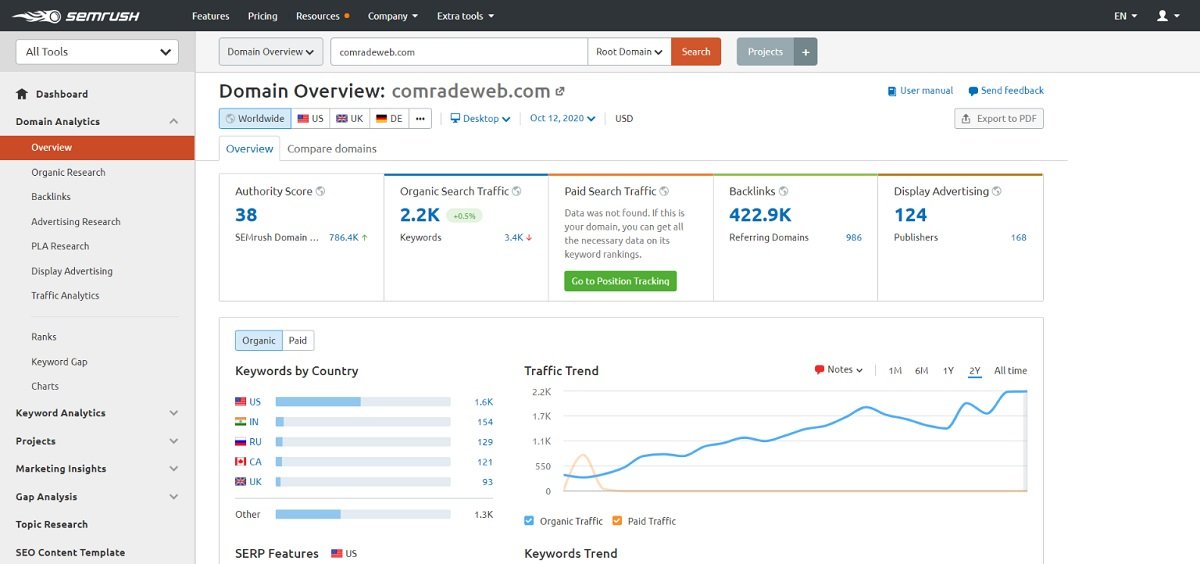Select the DE database filter
The height and width of the screenshot is (564, 1200).
click(390, 118)
